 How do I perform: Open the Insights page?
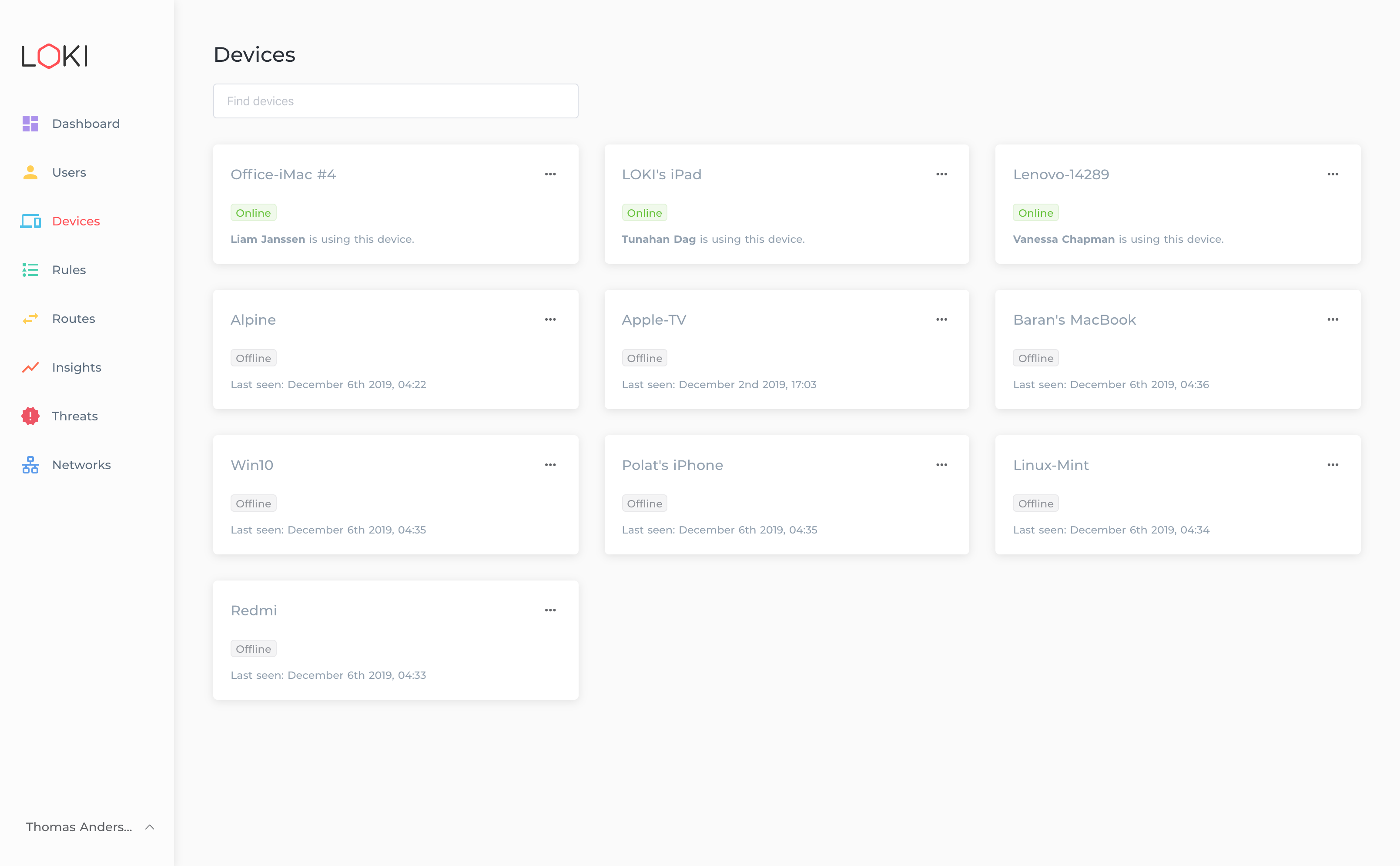coord(77,367)
